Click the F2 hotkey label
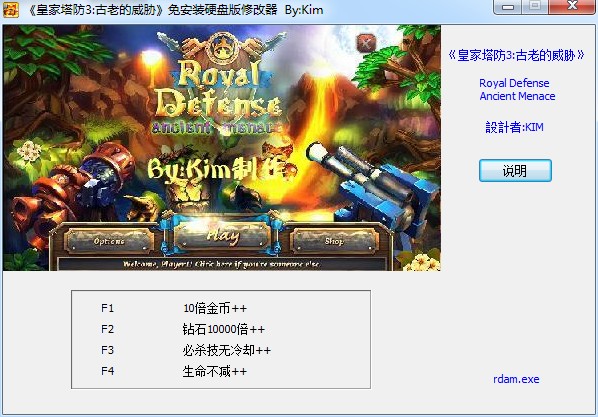The width and height of the screenshot is (598, 417). coord(108,329)
